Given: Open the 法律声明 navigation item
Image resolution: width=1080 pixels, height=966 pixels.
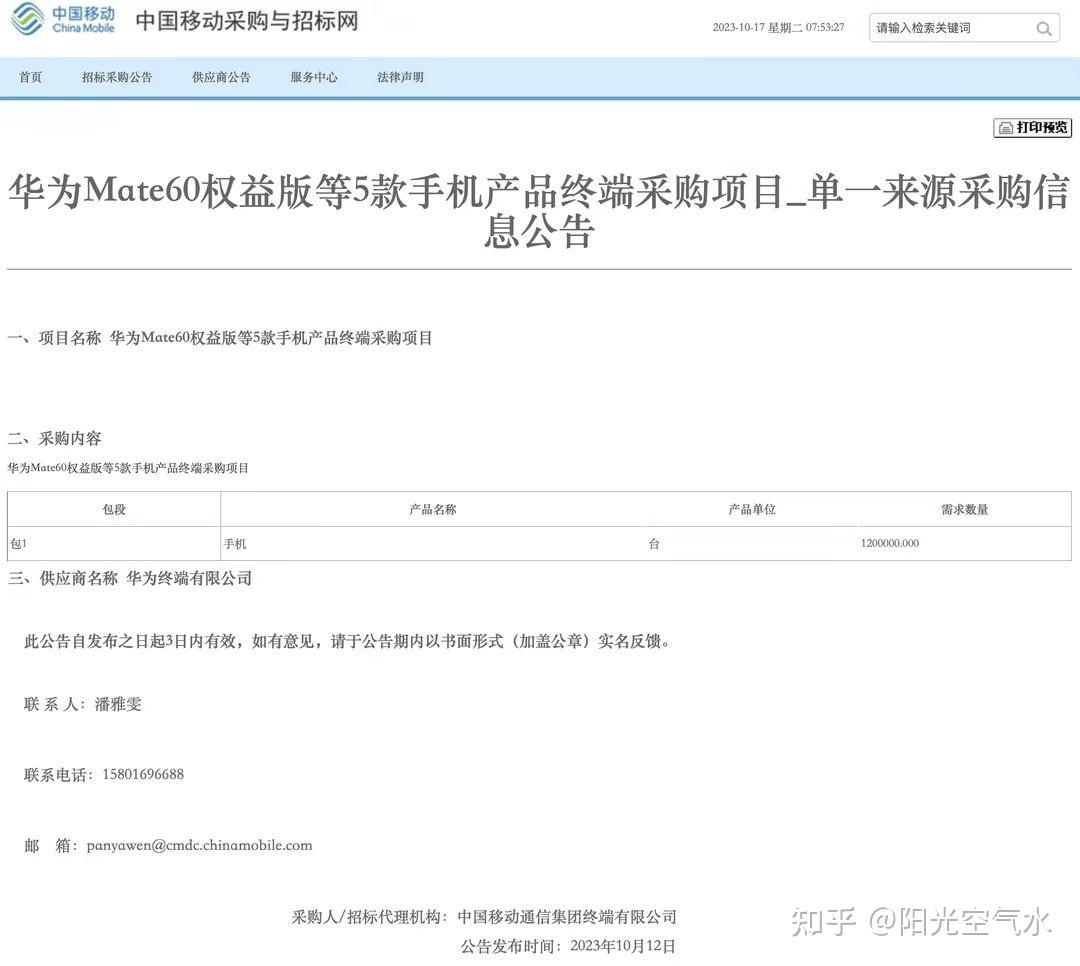Looking at the screenshot, I should pyautogui.click(x=400, y=77).
